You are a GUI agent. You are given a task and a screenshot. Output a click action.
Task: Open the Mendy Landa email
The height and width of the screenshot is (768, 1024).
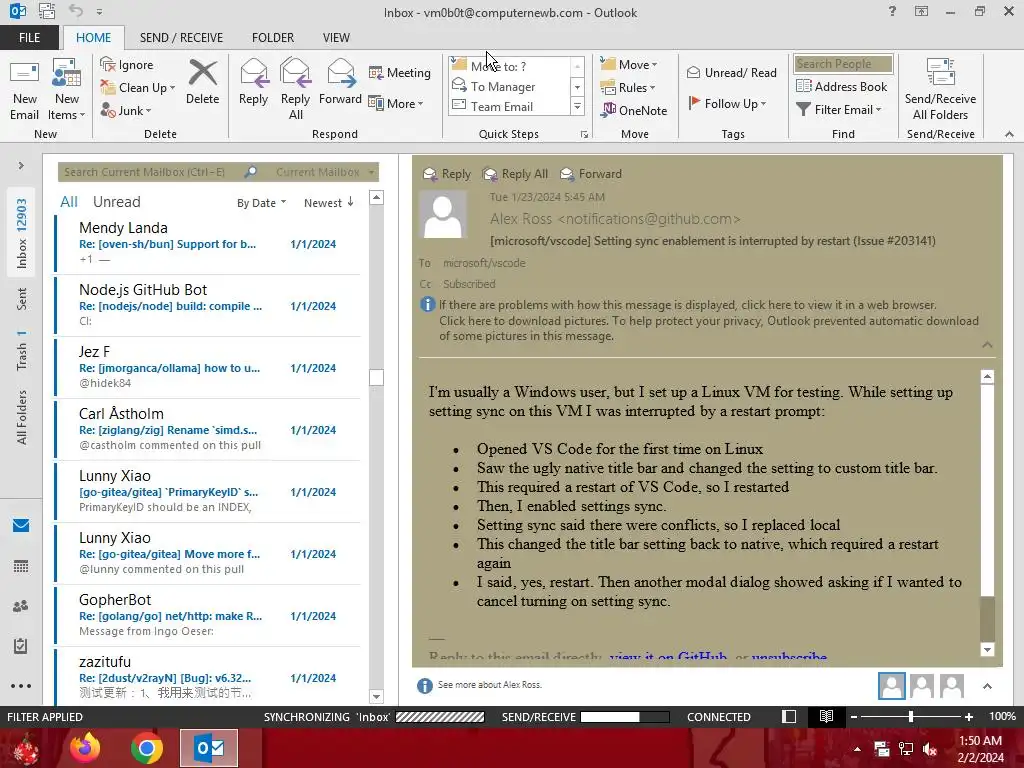[208, 244]
